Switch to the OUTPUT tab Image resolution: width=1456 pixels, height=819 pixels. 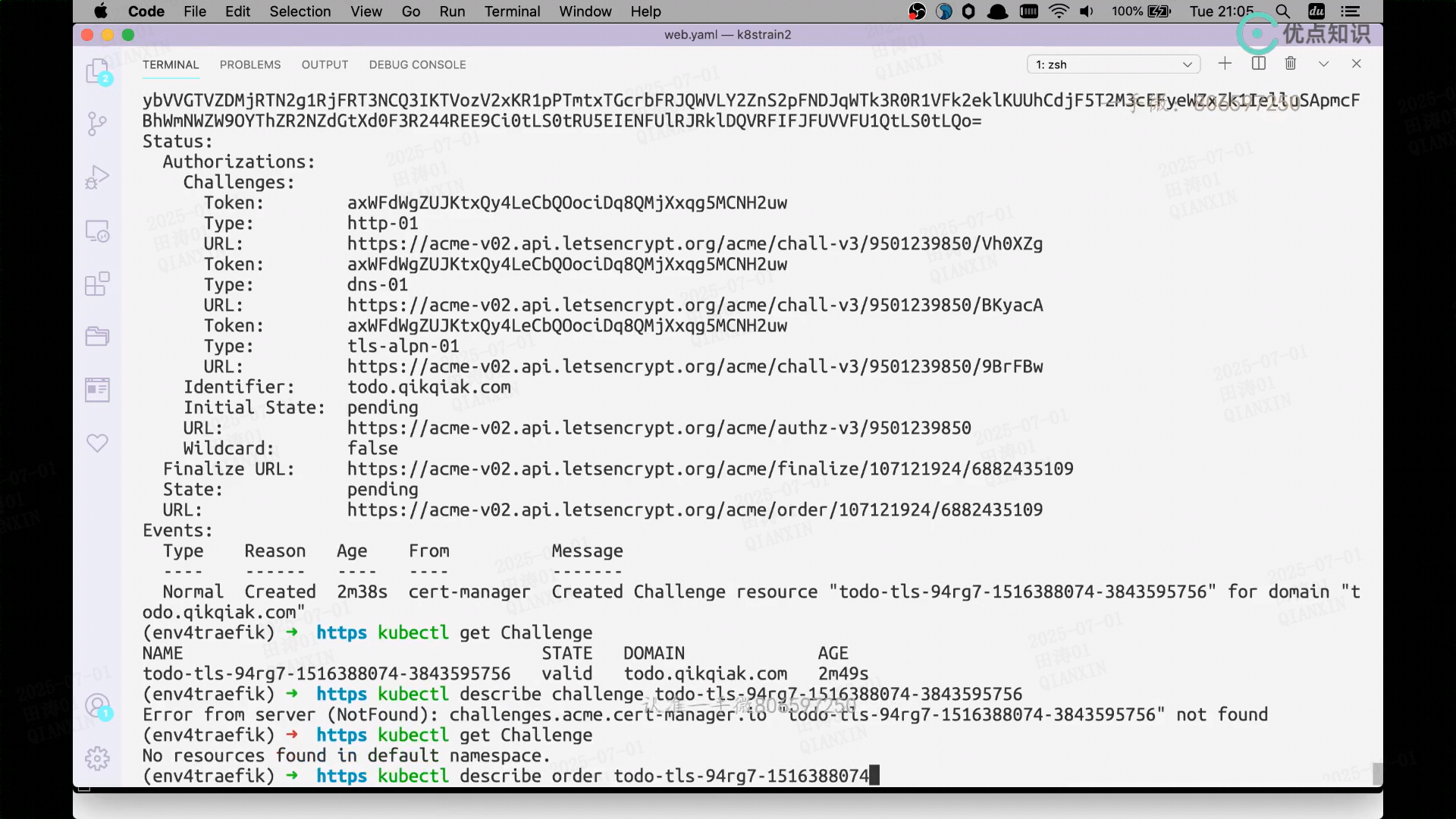(325, 64)
